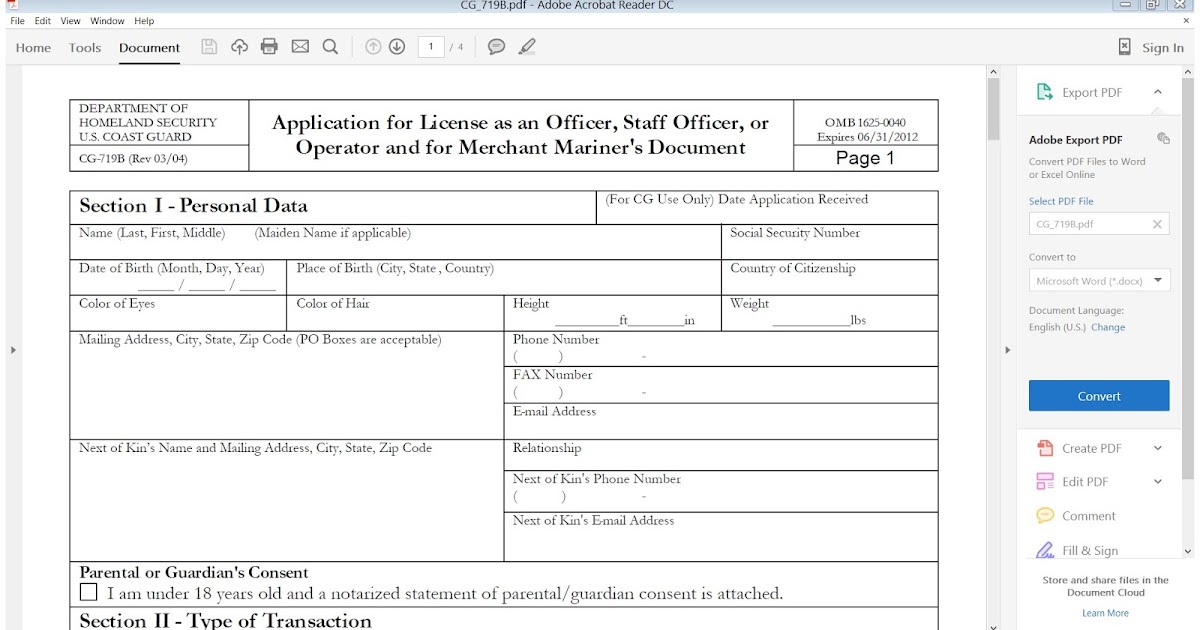Screen dimensions: 1200x630
Task: Click 'Next of Kin's Phone Number' label
Action: 597,479
